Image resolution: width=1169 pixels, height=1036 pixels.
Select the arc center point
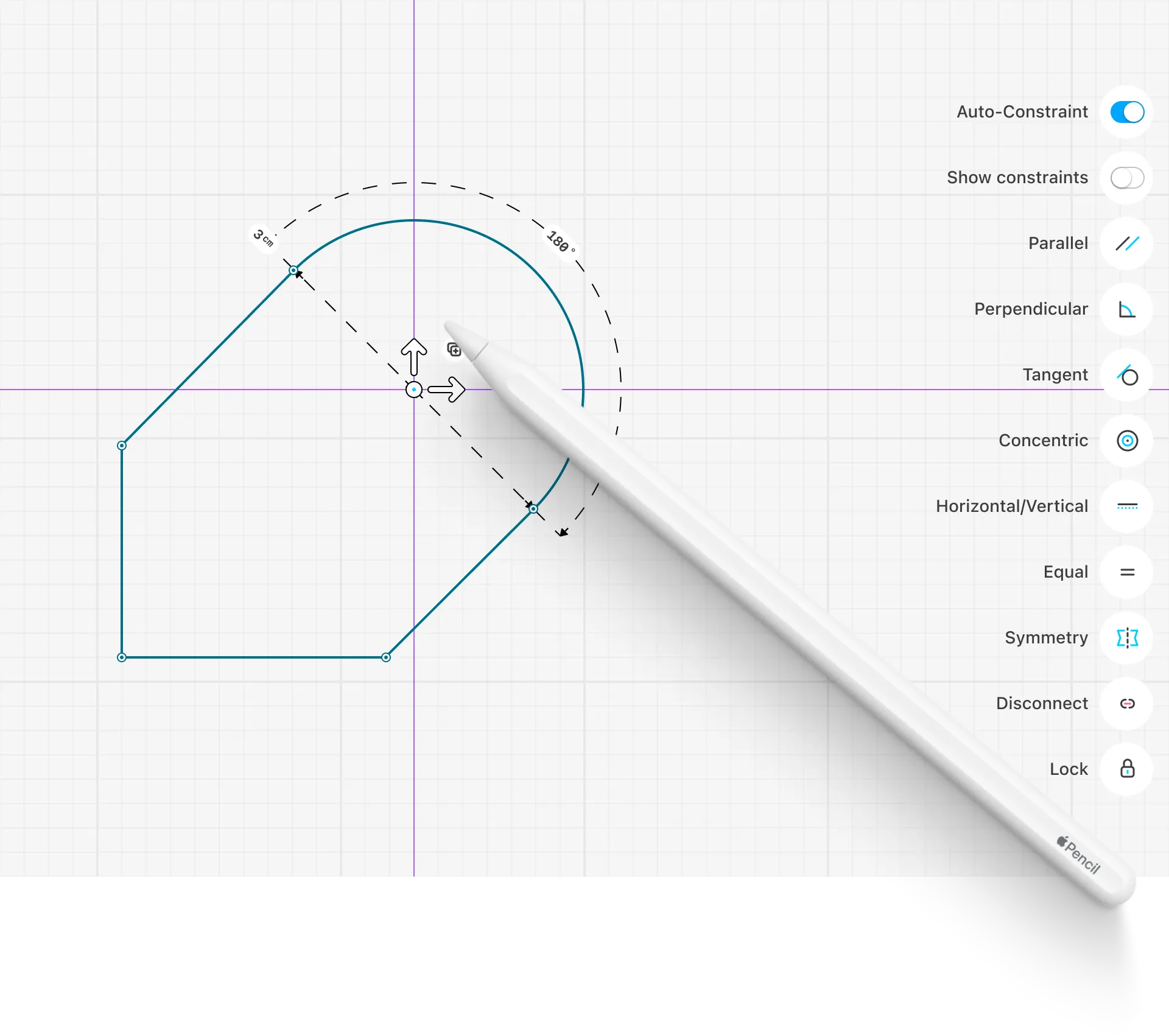(x=414, y=390)
